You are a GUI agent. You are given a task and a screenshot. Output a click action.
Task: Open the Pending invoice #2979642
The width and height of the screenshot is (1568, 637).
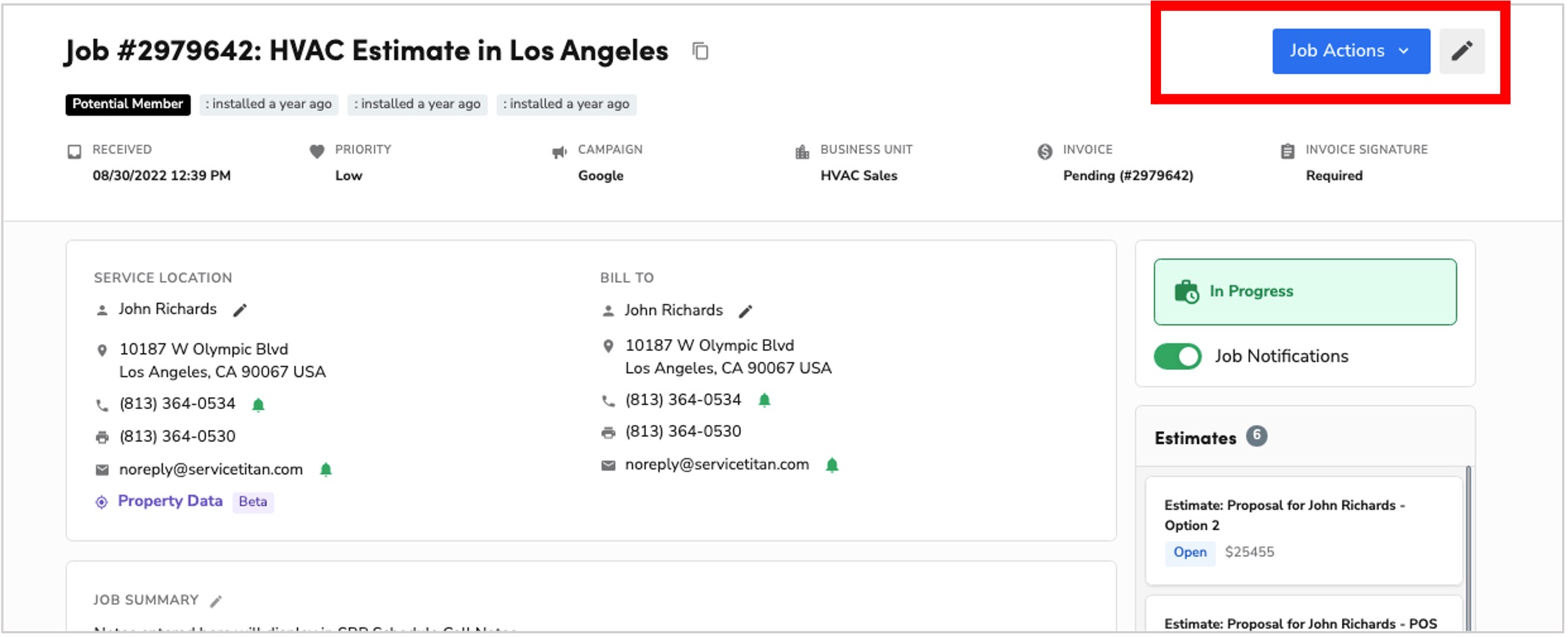pos(1128,176)
